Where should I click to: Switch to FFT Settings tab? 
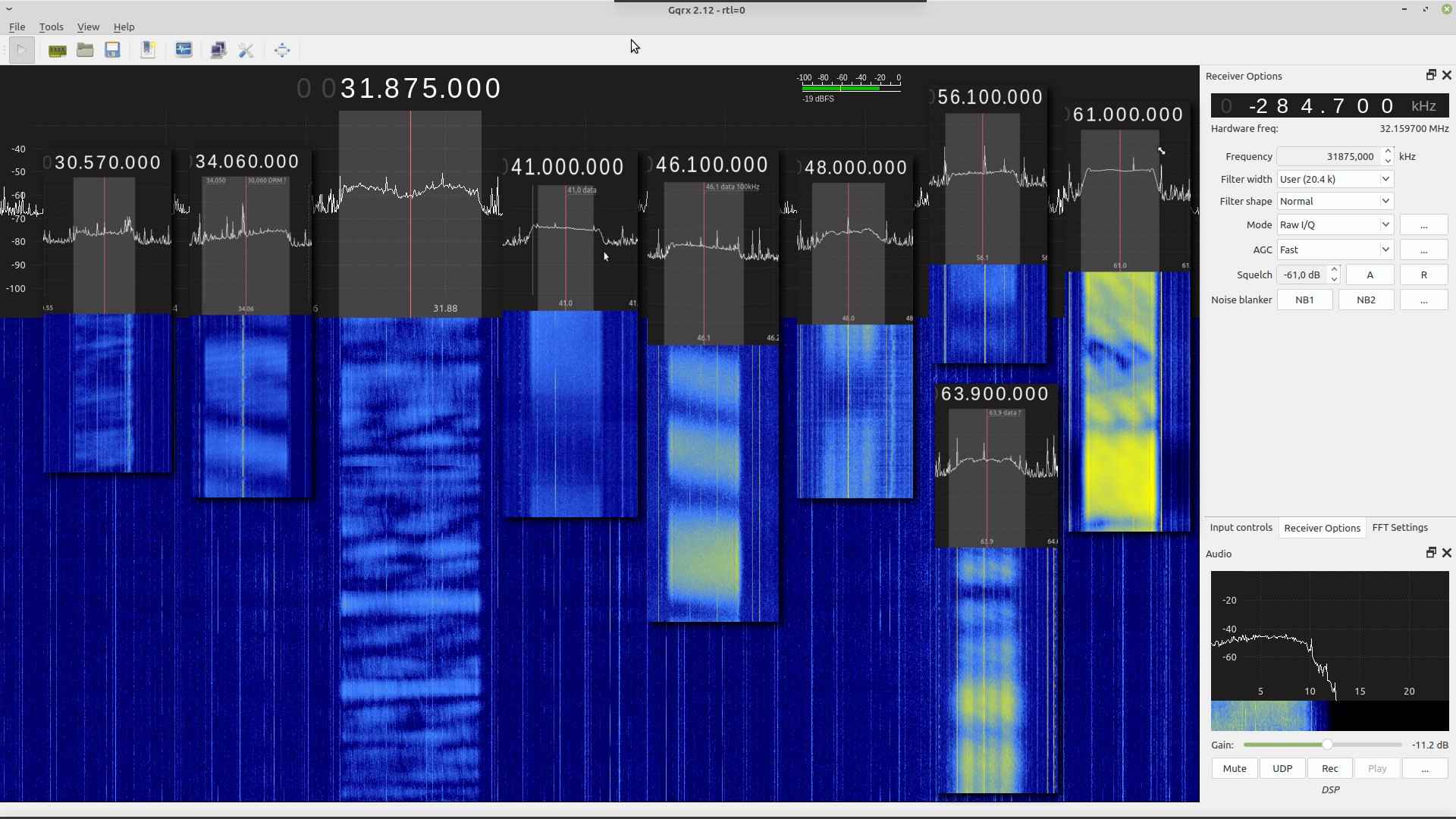coord(1399,528)
